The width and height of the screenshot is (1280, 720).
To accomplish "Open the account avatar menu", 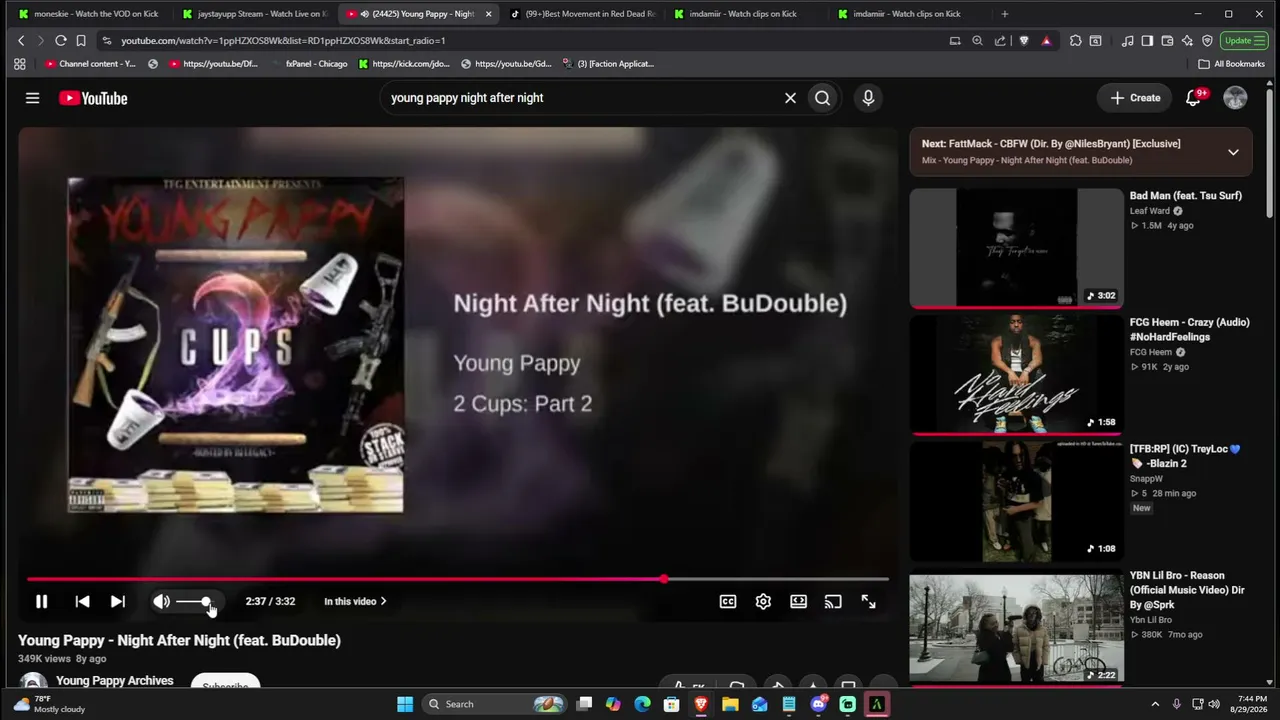I will [1236, 98].
